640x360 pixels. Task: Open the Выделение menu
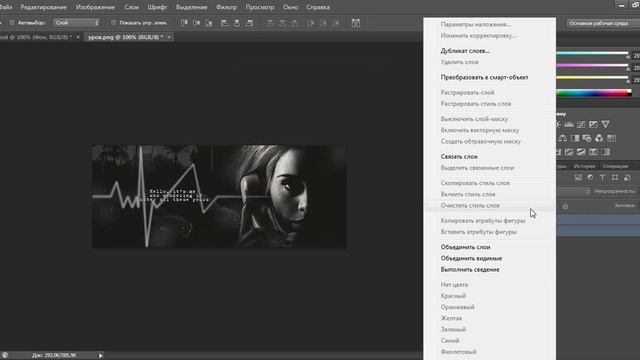pyautogui.click(x=191, y=7)
